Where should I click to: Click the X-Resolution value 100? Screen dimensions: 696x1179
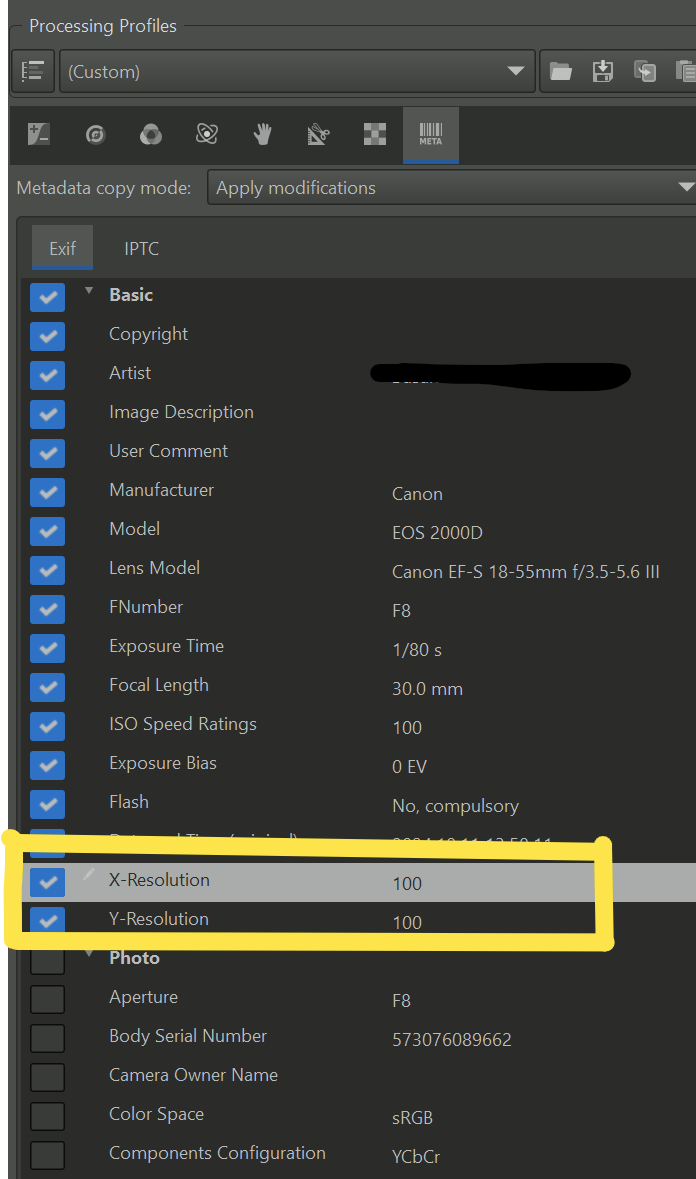(407, 883)
